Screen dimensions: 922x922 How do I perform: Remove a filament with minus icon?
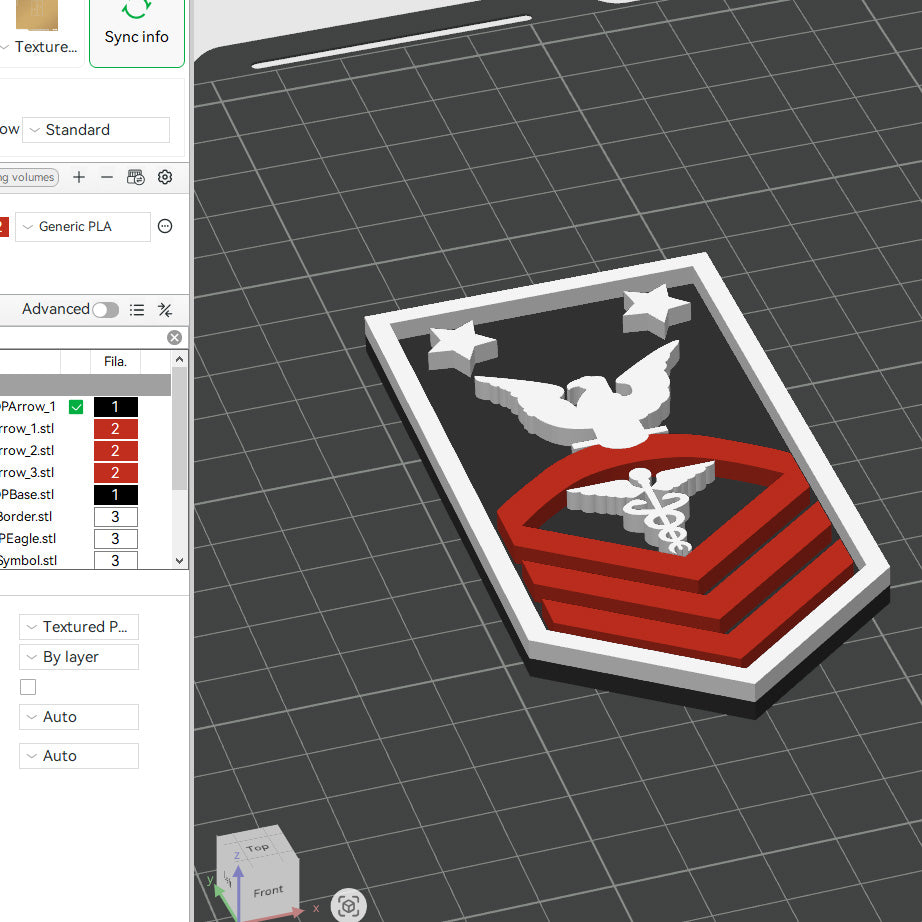tap(107, 177)
